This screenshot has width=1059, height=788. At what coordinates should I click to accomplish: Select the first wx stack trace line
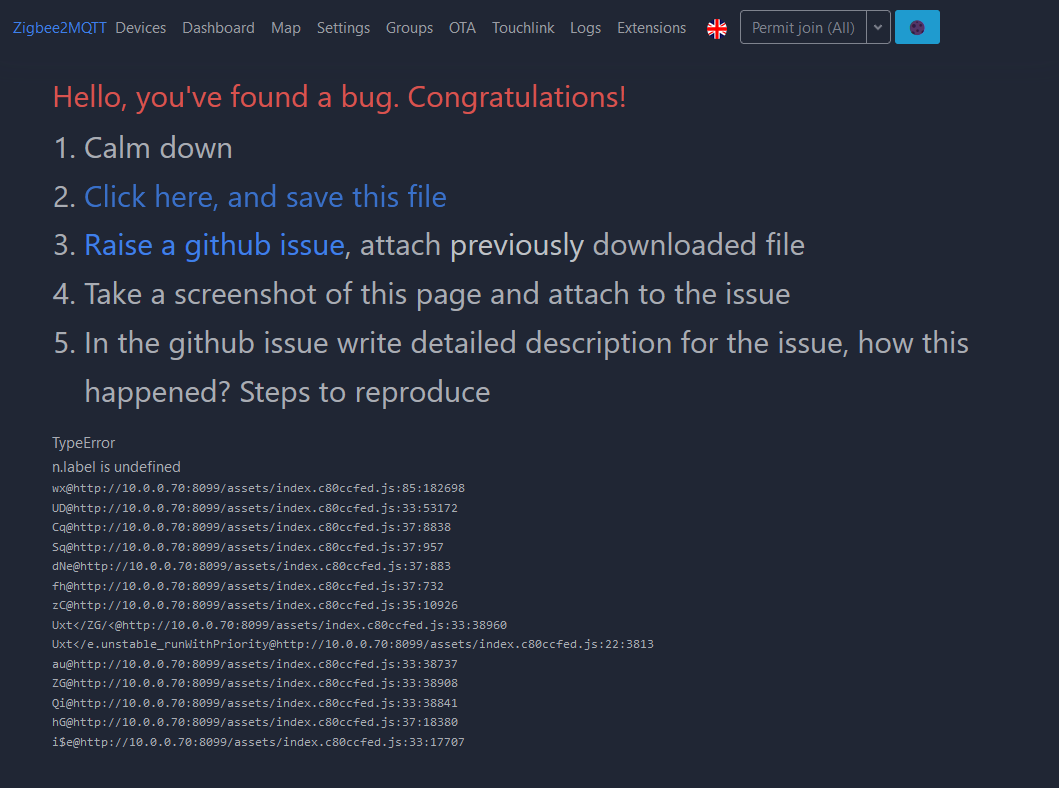[x=257, y=488]
